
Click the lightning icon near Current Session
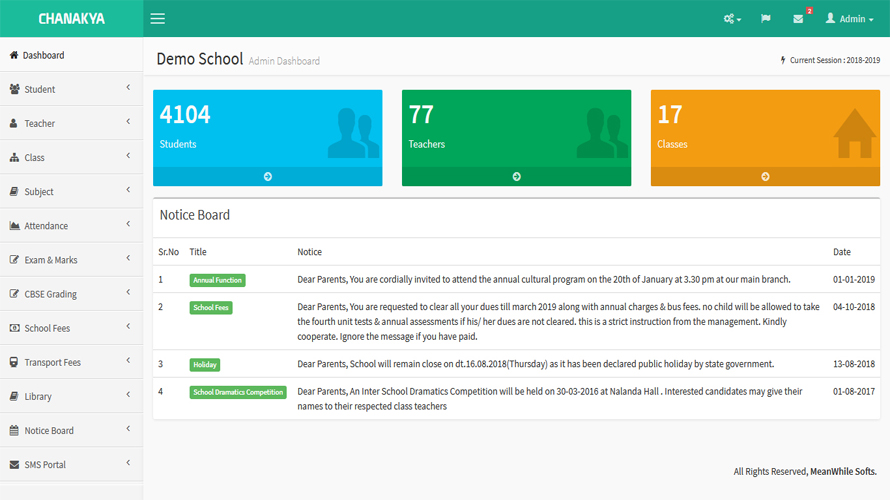click(783, 60)
